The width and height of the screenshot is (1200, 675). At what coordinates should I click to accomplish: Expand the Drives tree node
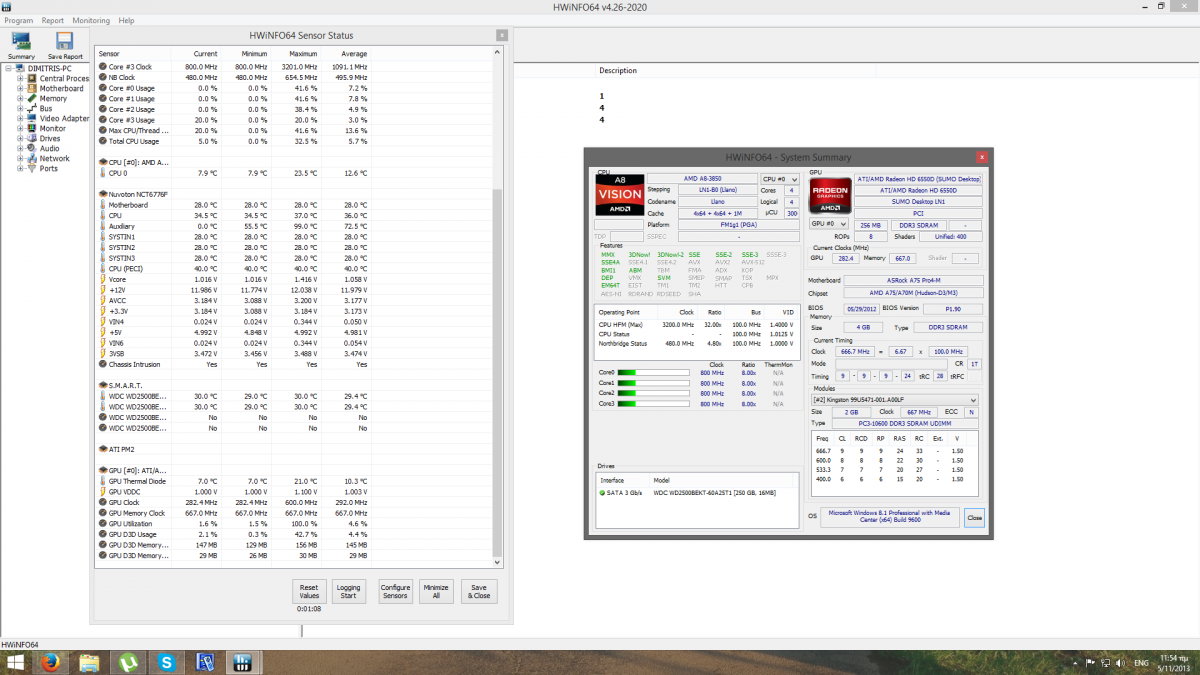pyautogui.click(x=20, y=138)
